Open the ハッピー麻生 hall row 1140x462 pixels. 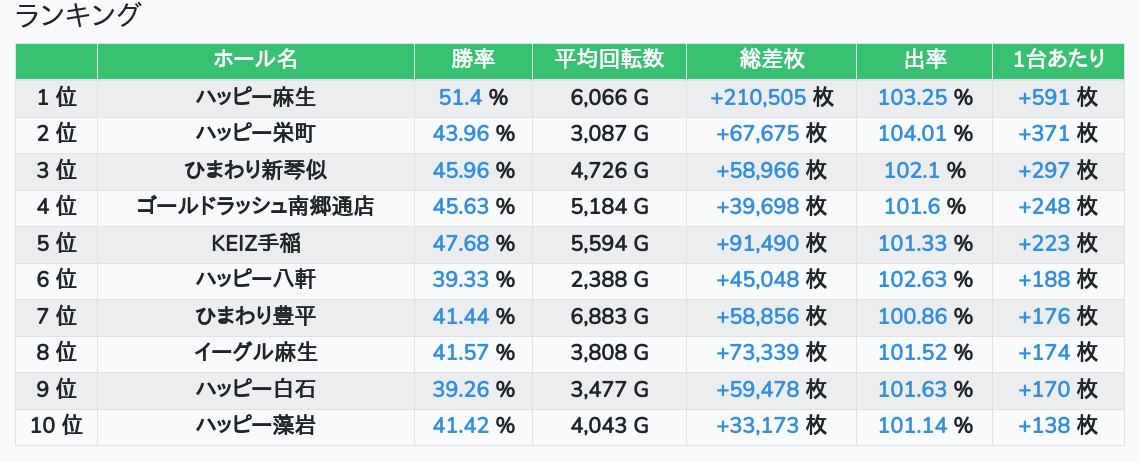coord(255,97)
